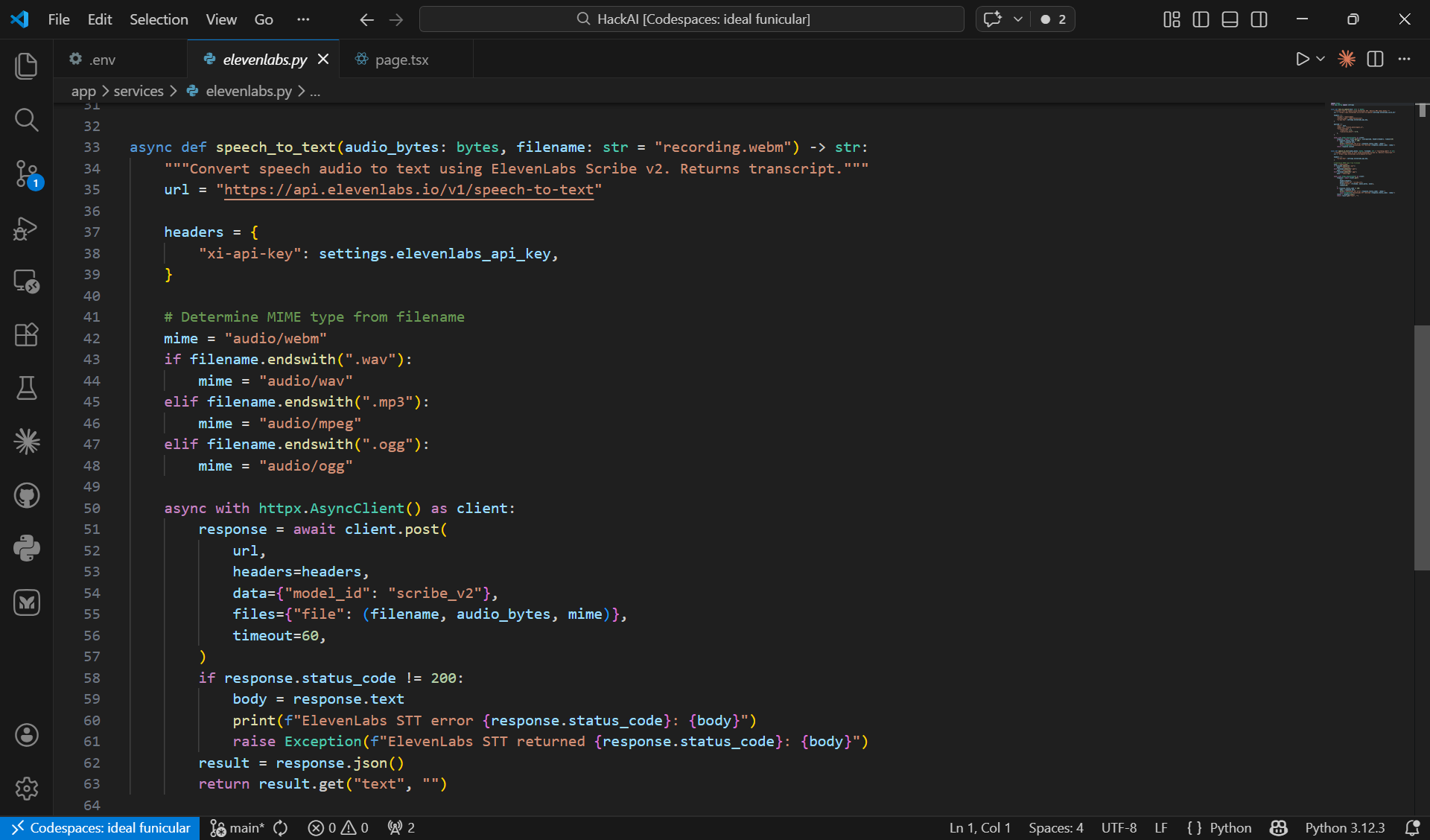
Task: Open the Selection menu
Action: click(159, 19)
